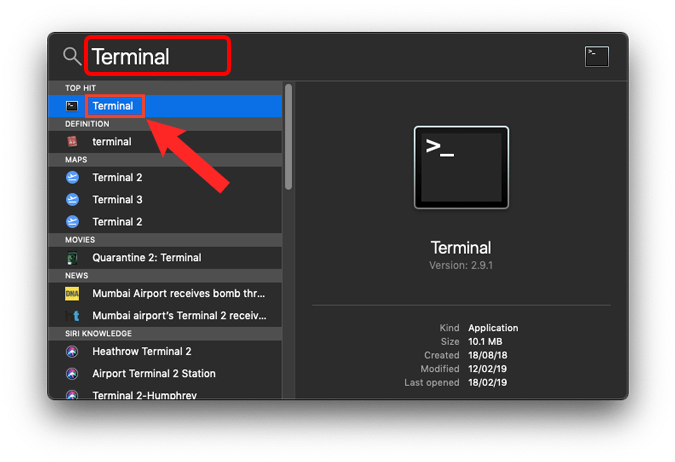Open the Terminal top hit result
Screen dimensions: 675x462
click(x=165, y=106)
